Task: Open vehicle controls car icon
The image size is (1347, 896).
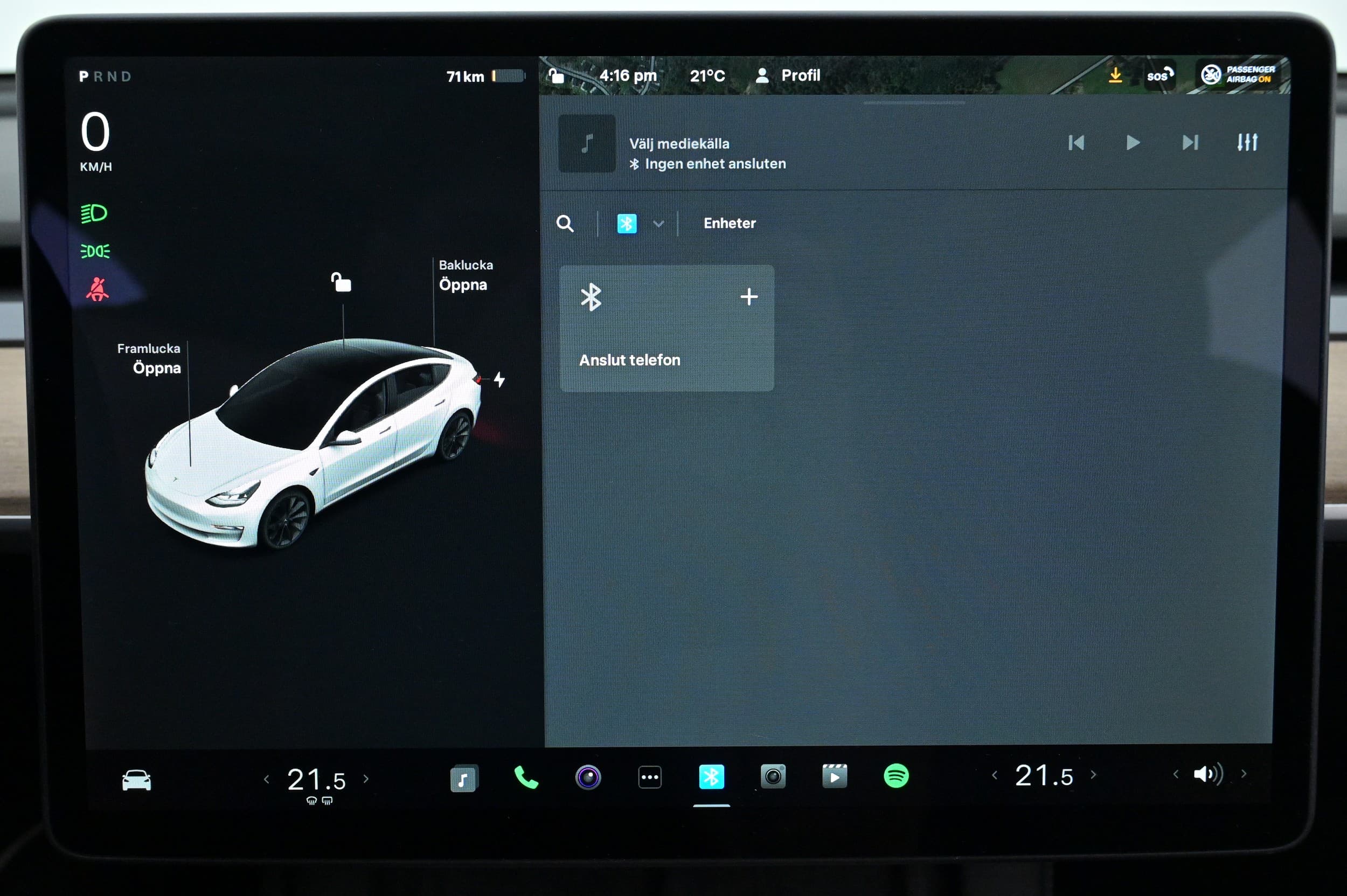Action: coord(137,780)
